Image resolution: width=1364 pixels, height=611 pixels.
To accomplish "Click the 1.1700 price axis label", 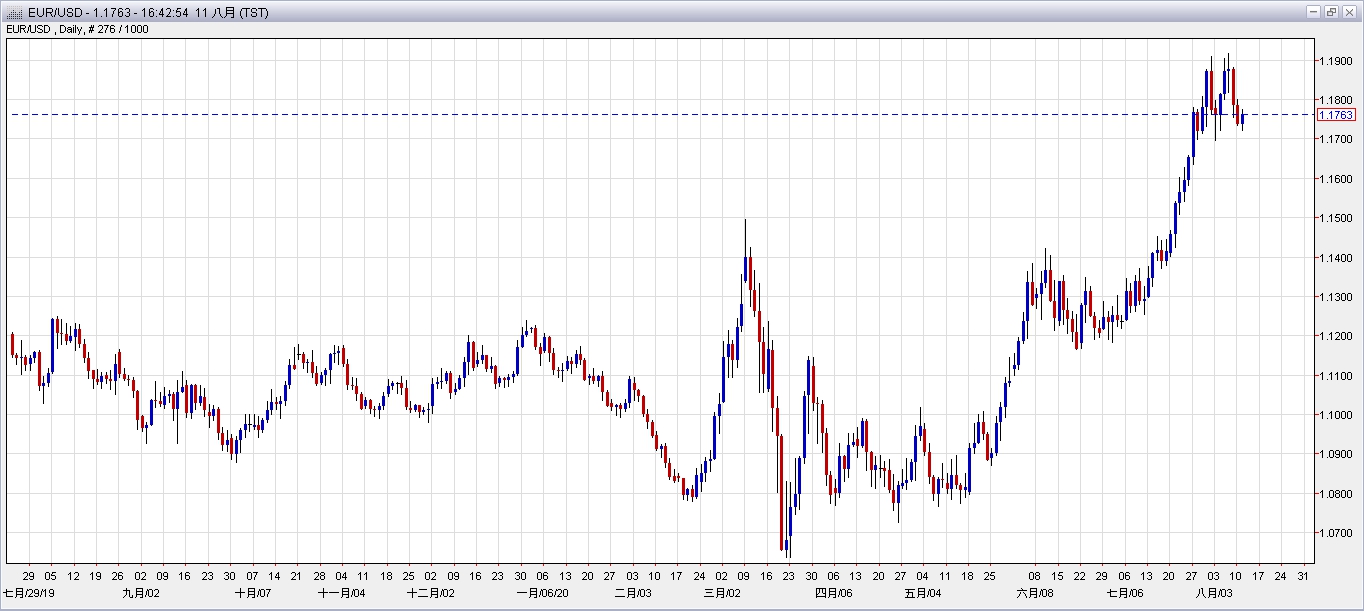I will [1336, 140].
